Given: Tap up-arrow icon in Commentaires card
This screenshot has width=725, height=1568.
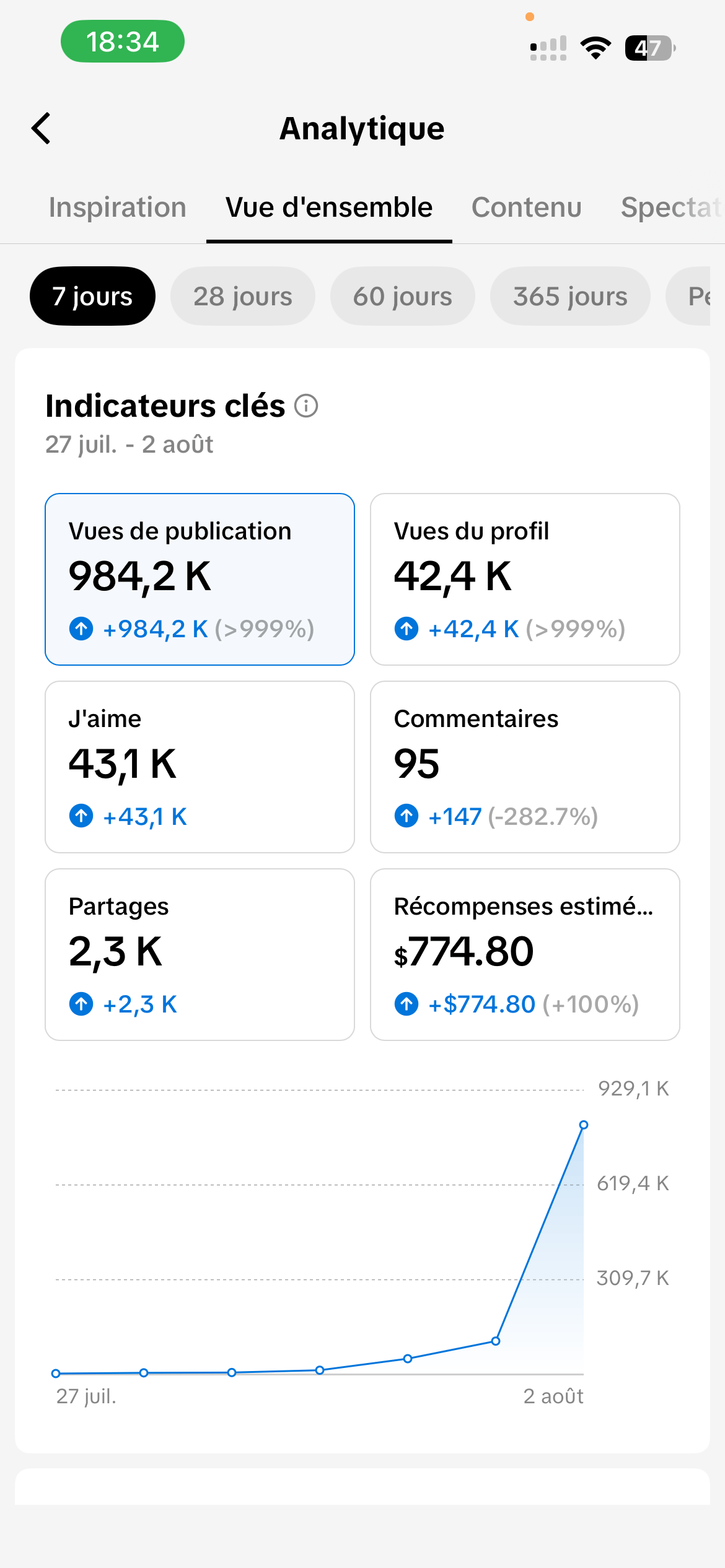Looking at the screenshot, I should tap(406, 816).
